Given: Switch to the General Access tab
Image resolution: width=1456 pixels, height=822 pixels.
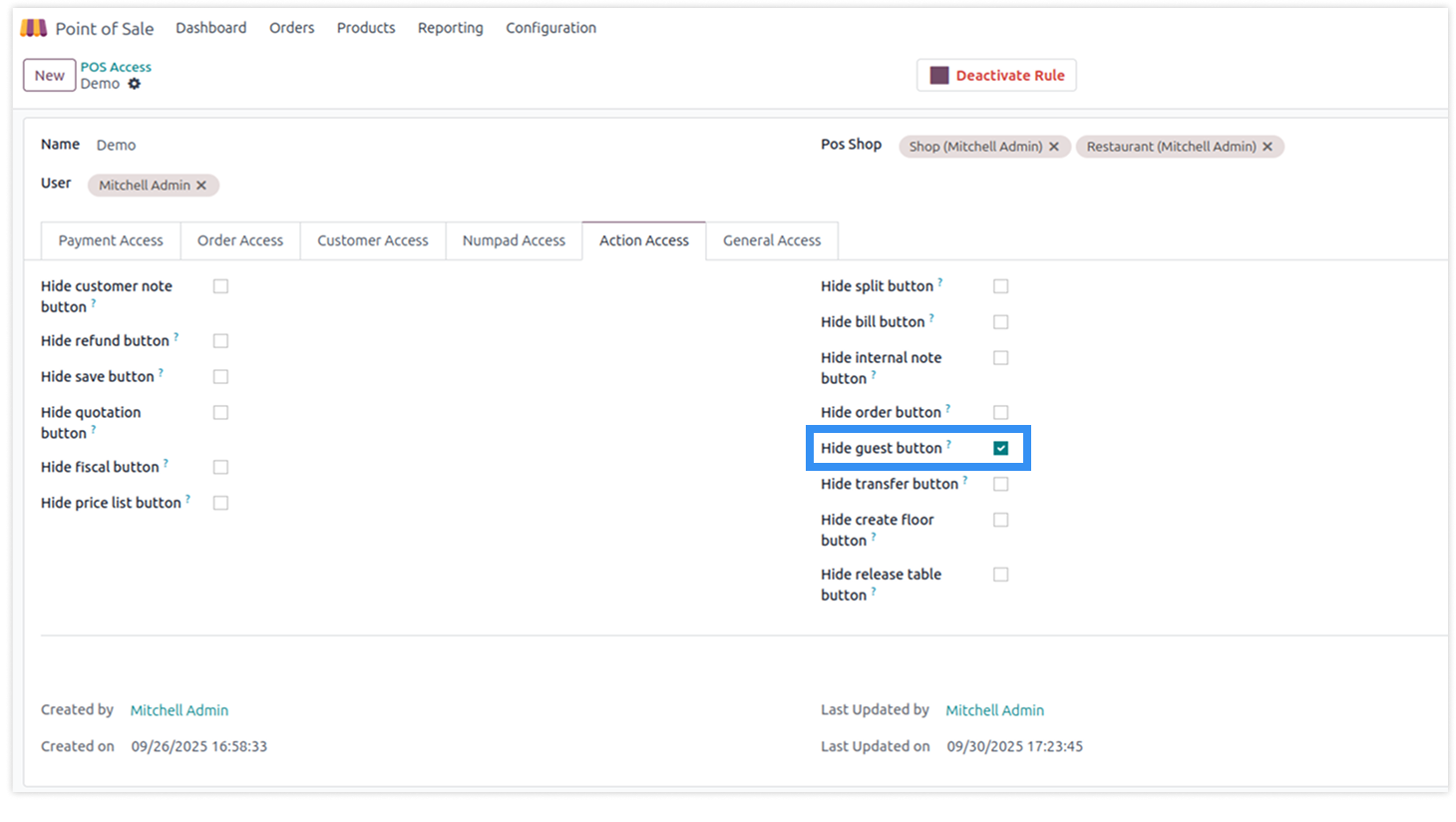Looking at the screenshot, I should click(771, 240).
